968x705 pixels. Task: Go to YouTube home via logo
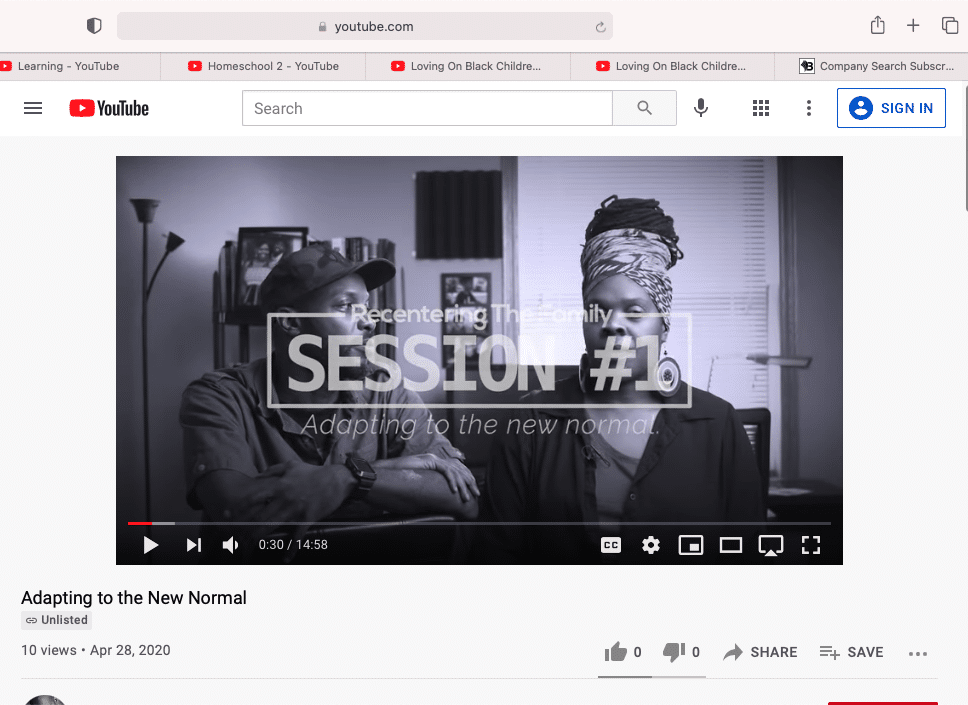109,108
